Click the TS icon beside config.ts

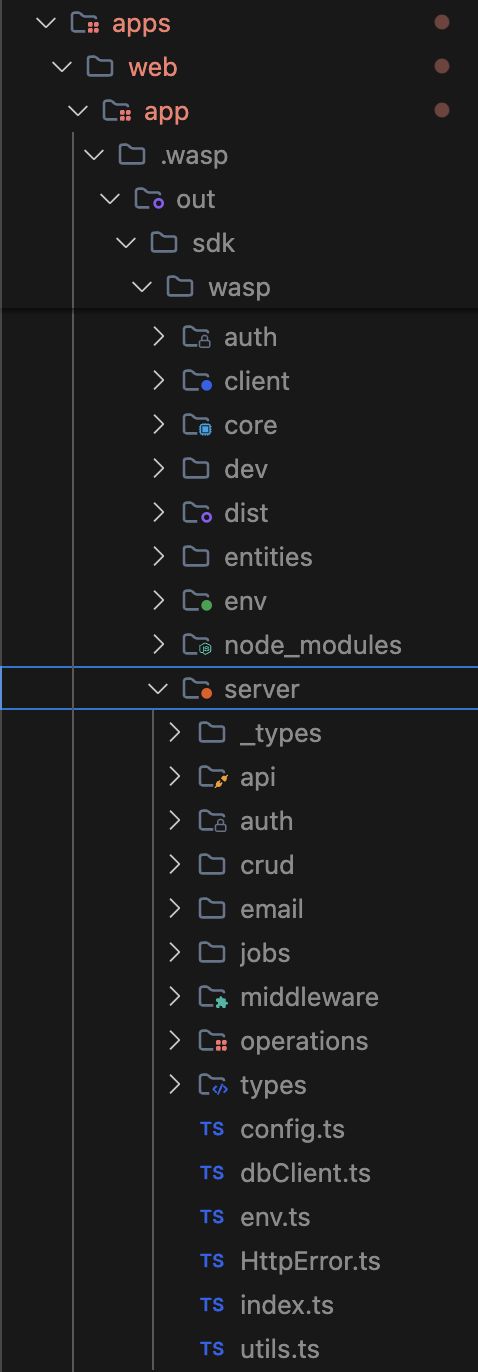coord(211,1129)
